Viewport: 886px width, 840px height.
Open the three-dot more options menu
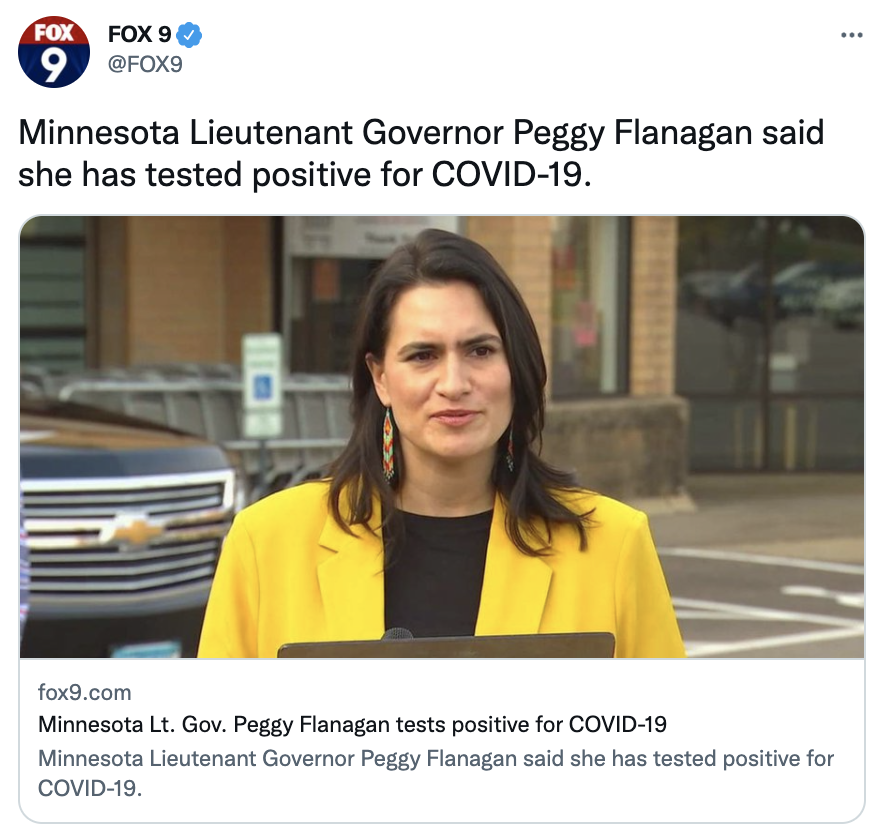[852, 35]
